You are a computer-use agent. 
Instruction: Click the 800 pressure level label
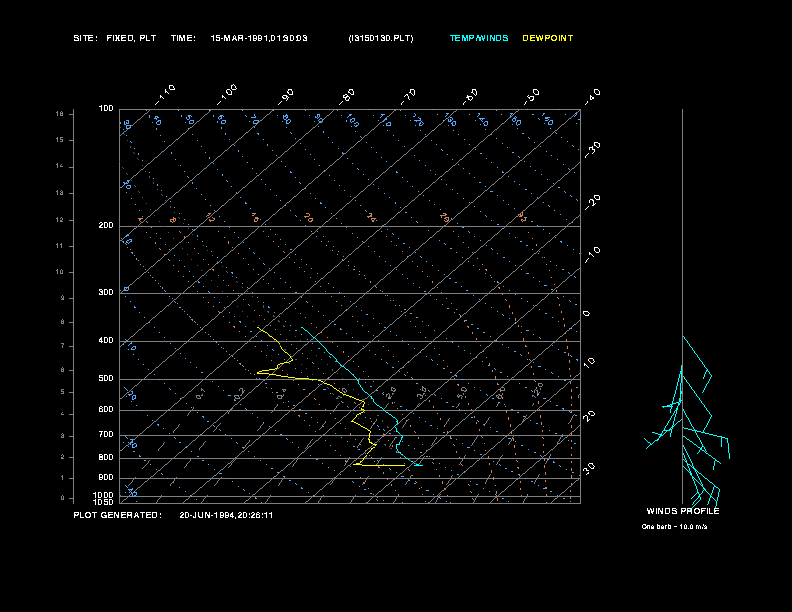click(x=106, y=457)
